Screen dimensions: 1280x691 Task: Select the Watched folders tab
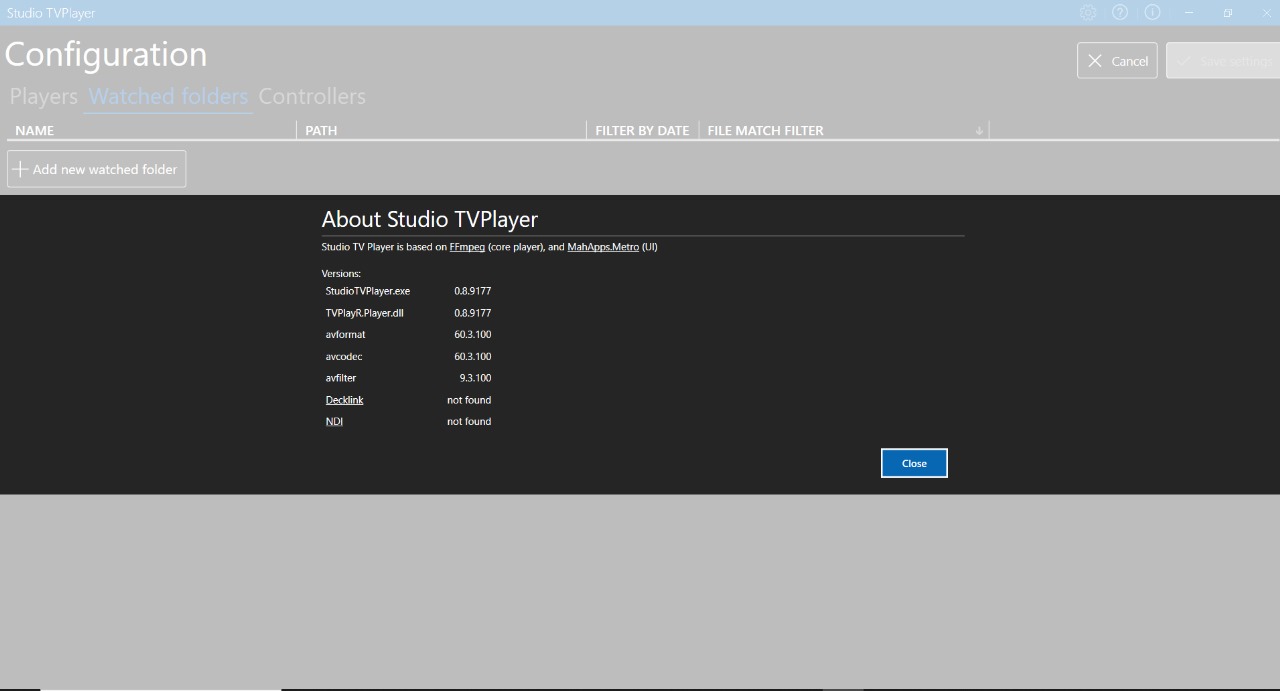click(x=167, y=96)
